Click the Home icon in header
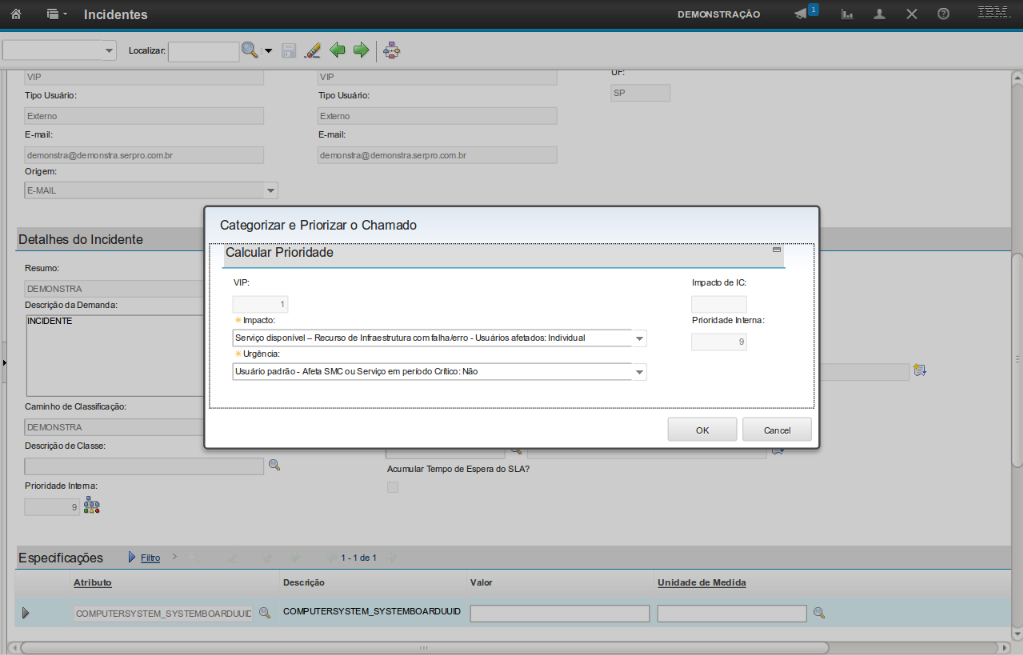This screenshot has height=655, width=1023. [16, 15]
